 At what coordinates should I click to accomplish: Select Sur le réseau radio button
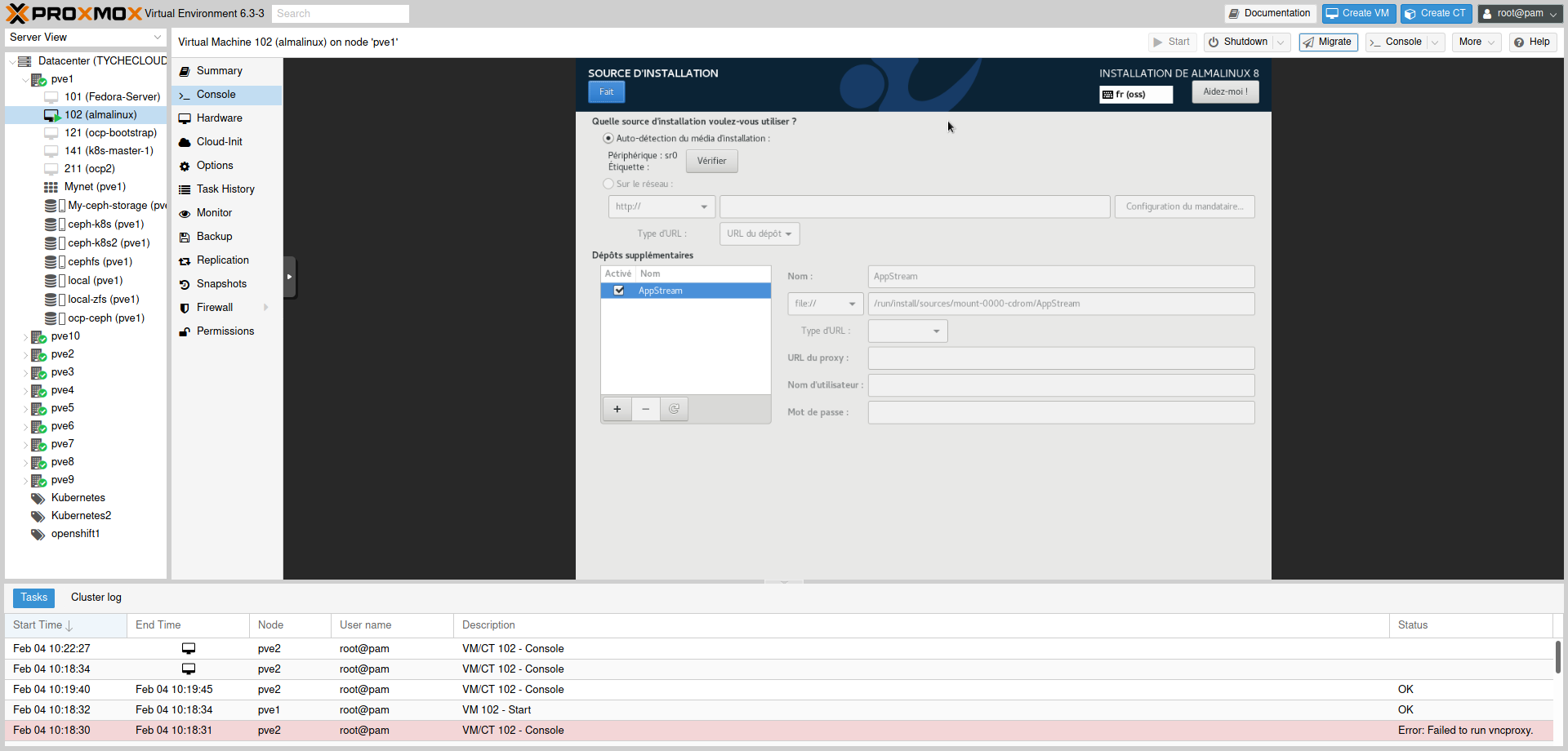[608, 184]
